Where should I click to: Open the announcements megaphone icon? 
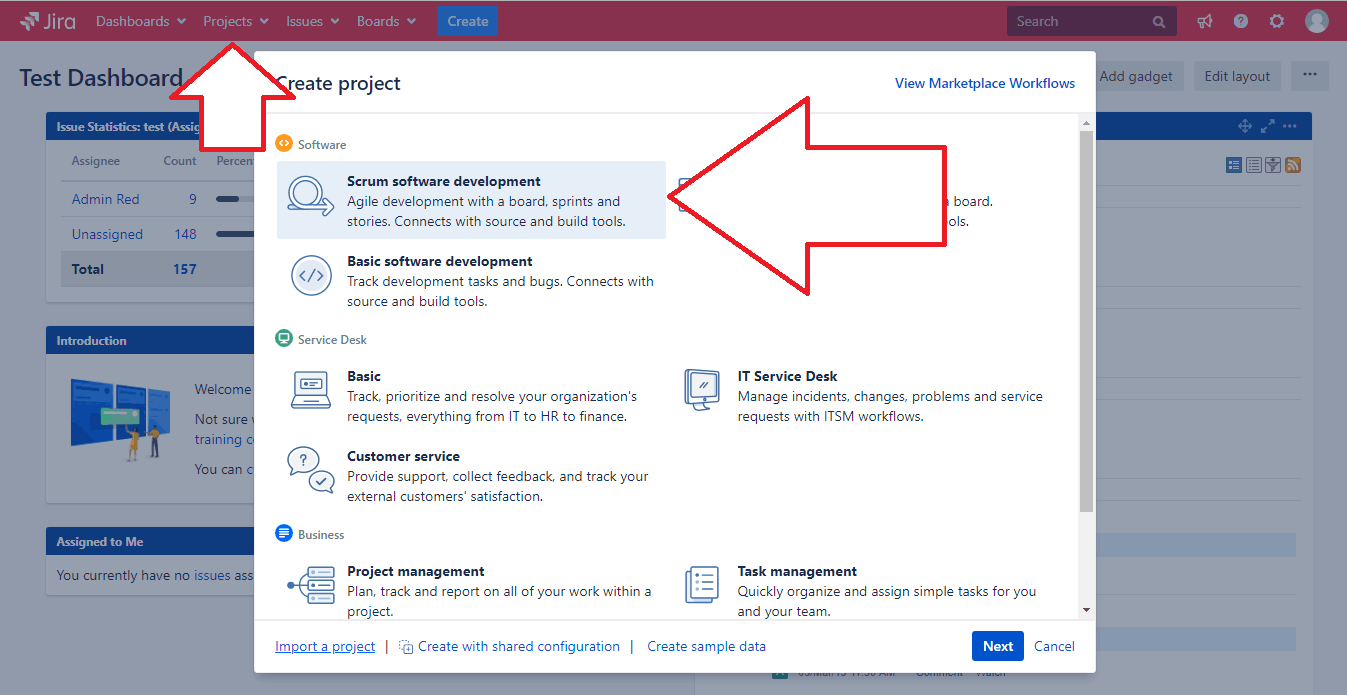1204,20
